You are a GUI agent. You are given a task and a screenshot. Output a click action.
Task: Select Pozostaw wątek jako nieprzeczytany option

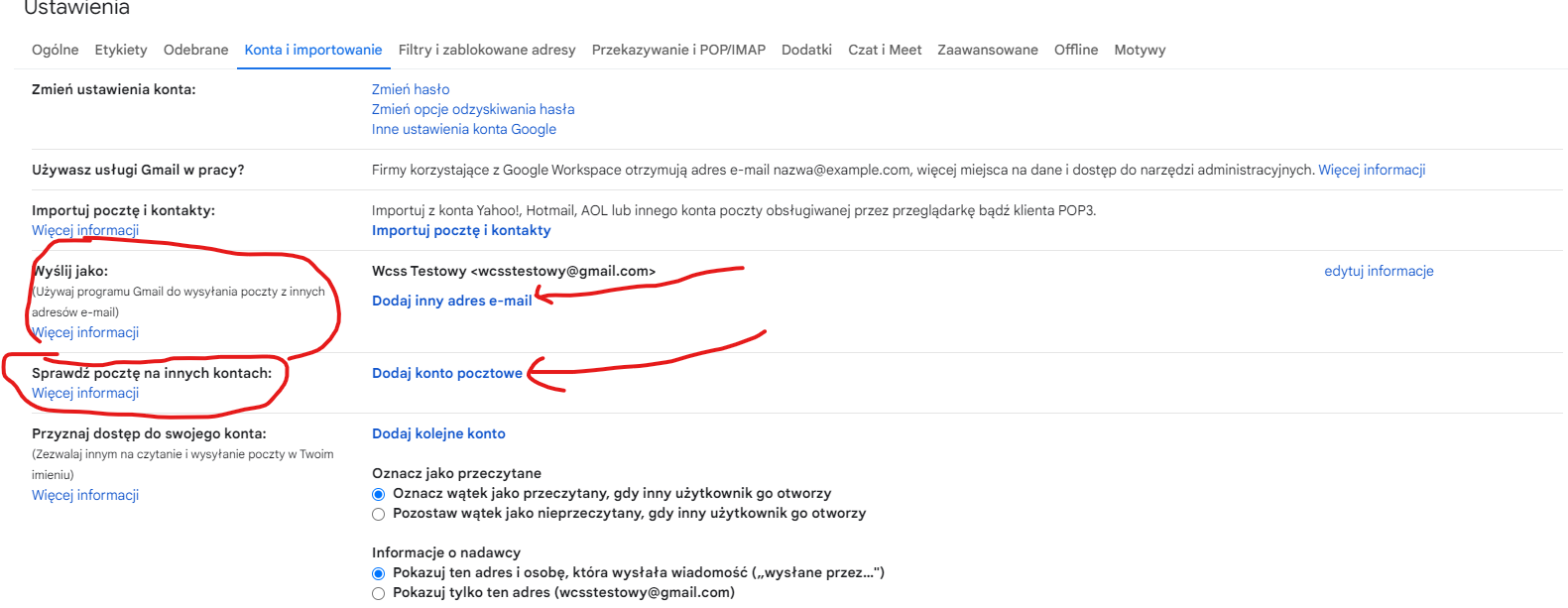(x=378, y=514)
